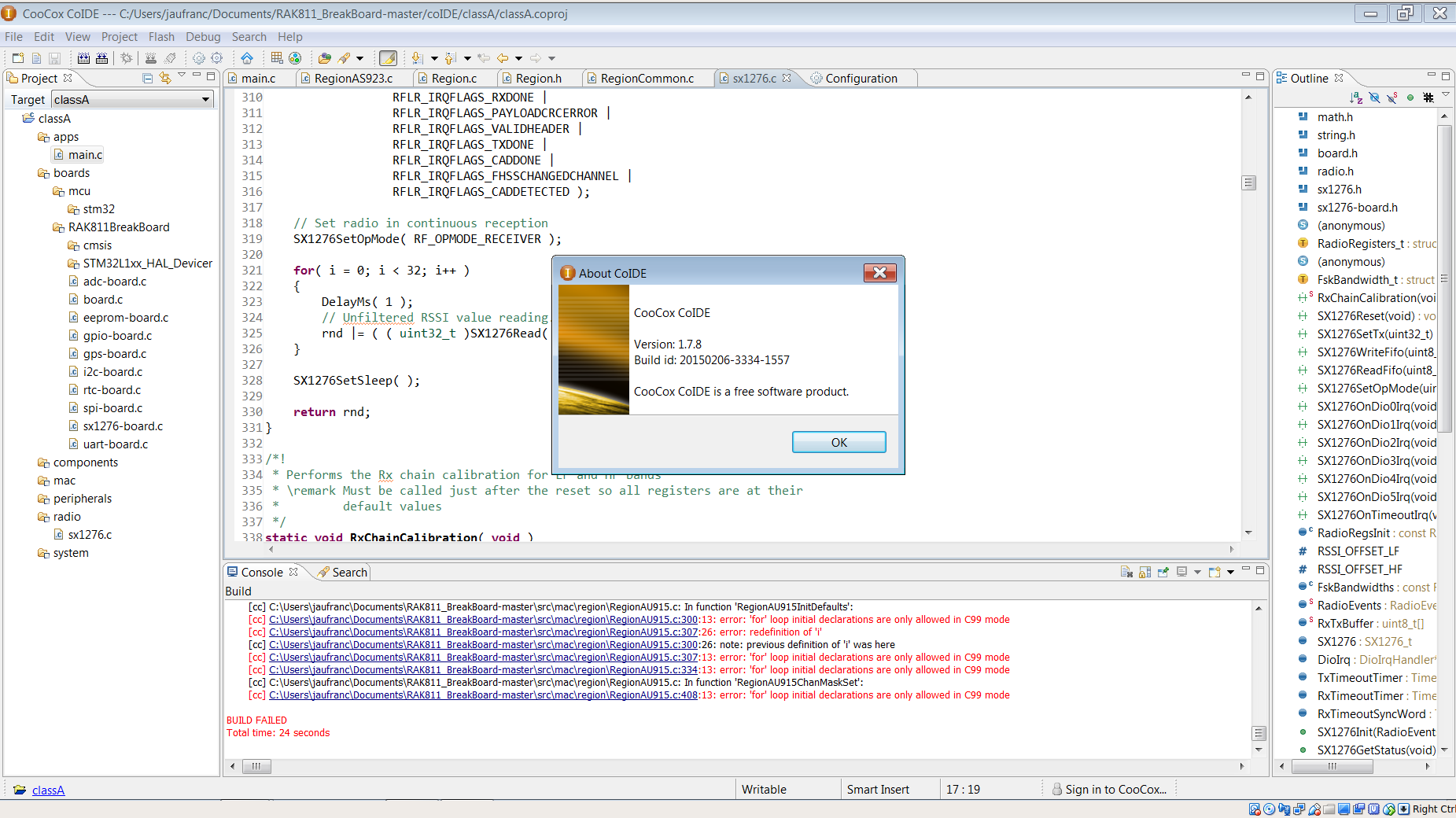Viewport: 1456px width, 818px height.
Task: Click the Previous Annotation icon
Action: (x=451, y=58)
